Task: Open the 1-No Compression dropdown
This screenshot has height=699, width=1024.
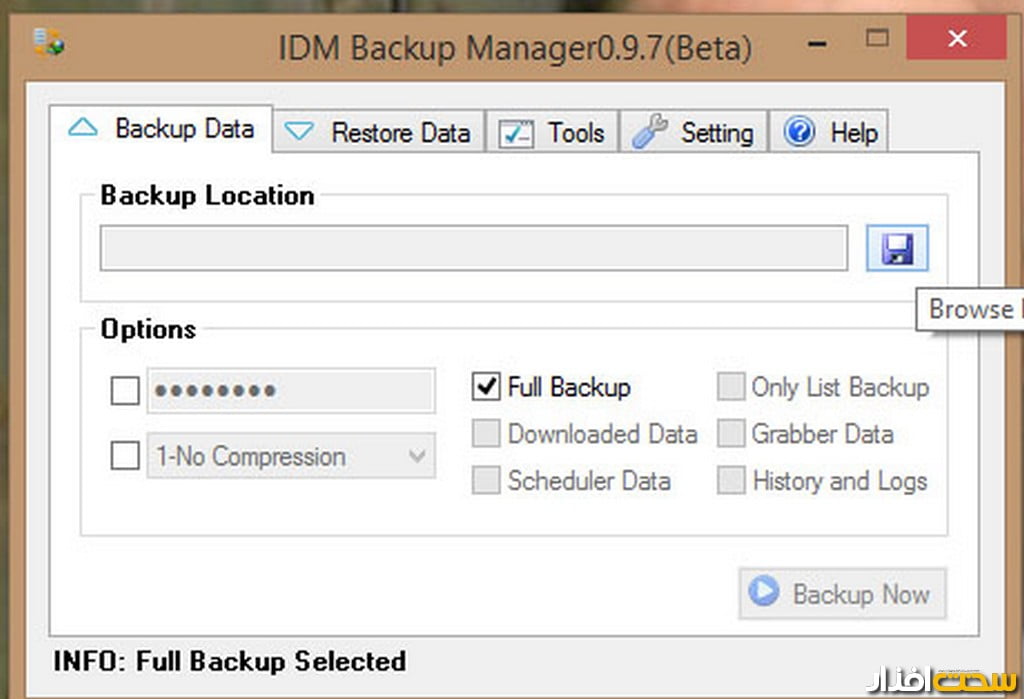Action: tap(291, 456)
